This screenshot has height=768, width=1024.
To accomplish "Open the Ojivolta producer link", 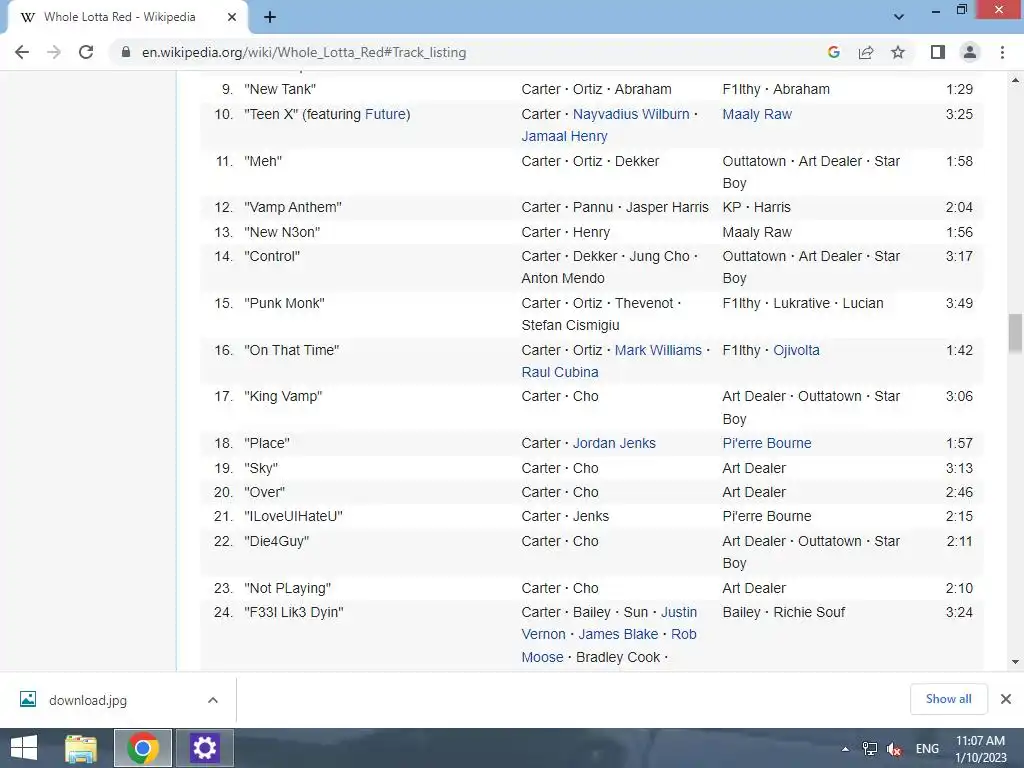I will [x=796, y=350].
